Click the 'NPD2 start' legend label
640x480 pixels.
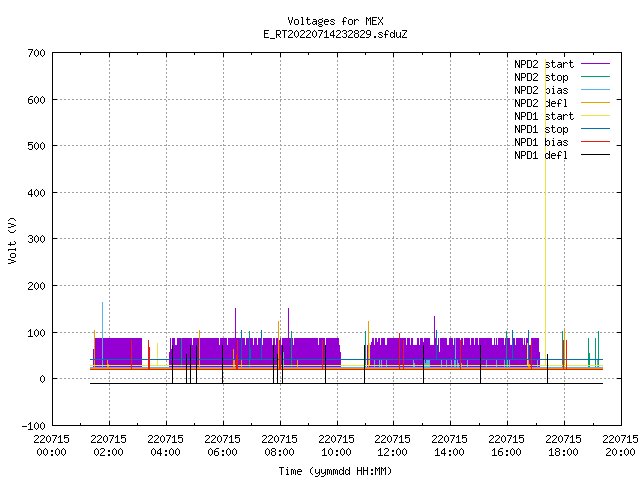pyautogui.click(x=544, y=64)
